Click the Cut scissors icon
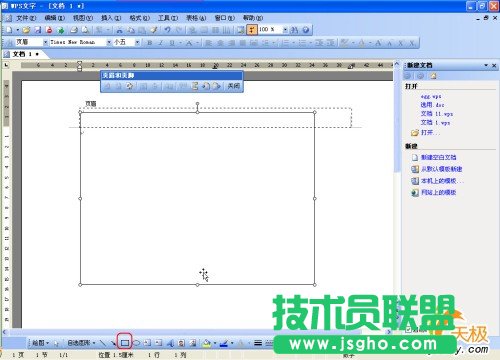Viewport: 500px width, 360px height. (x=119, y=30)
